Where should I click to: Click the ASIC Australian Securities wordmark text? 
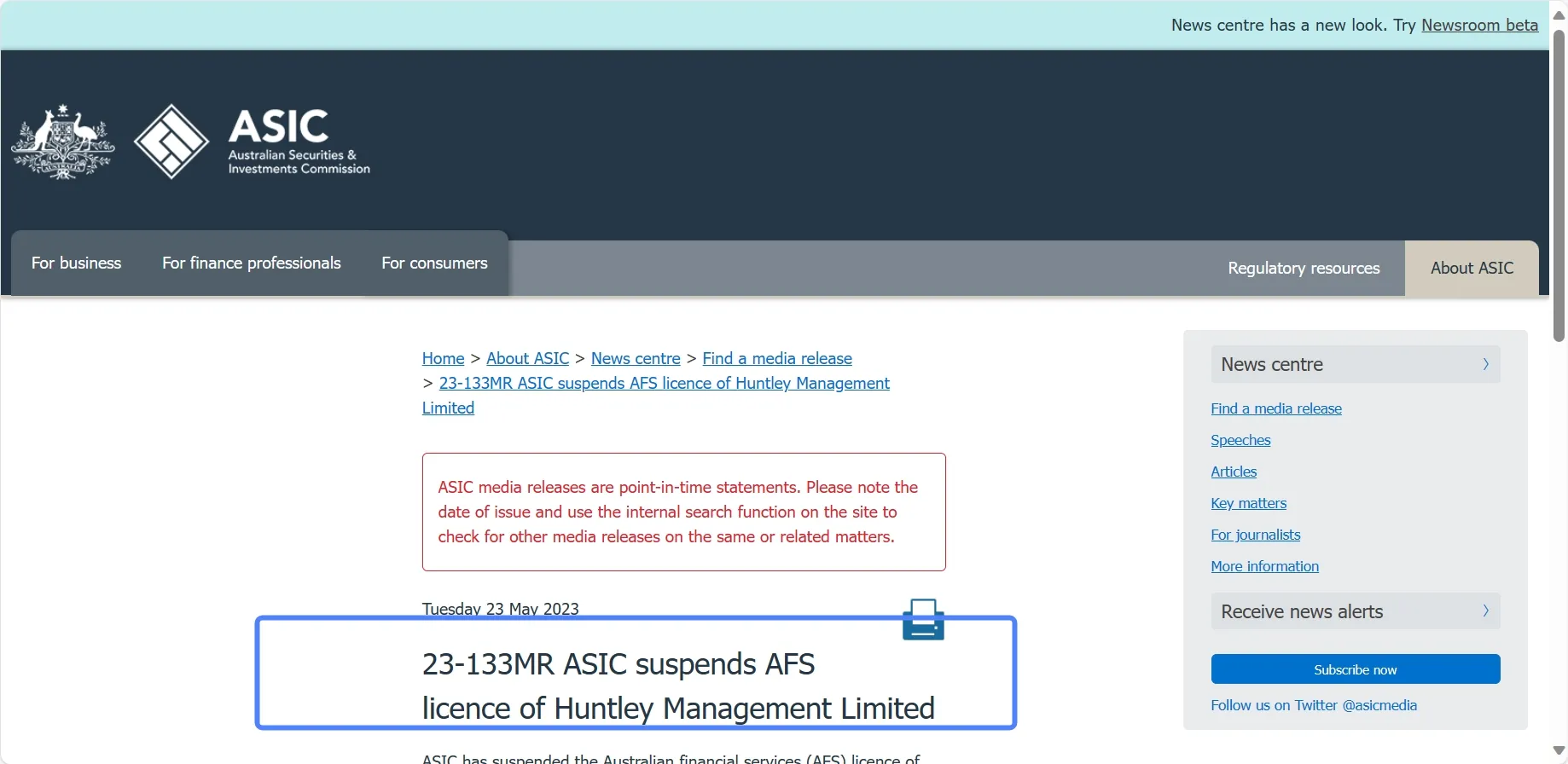299,142
